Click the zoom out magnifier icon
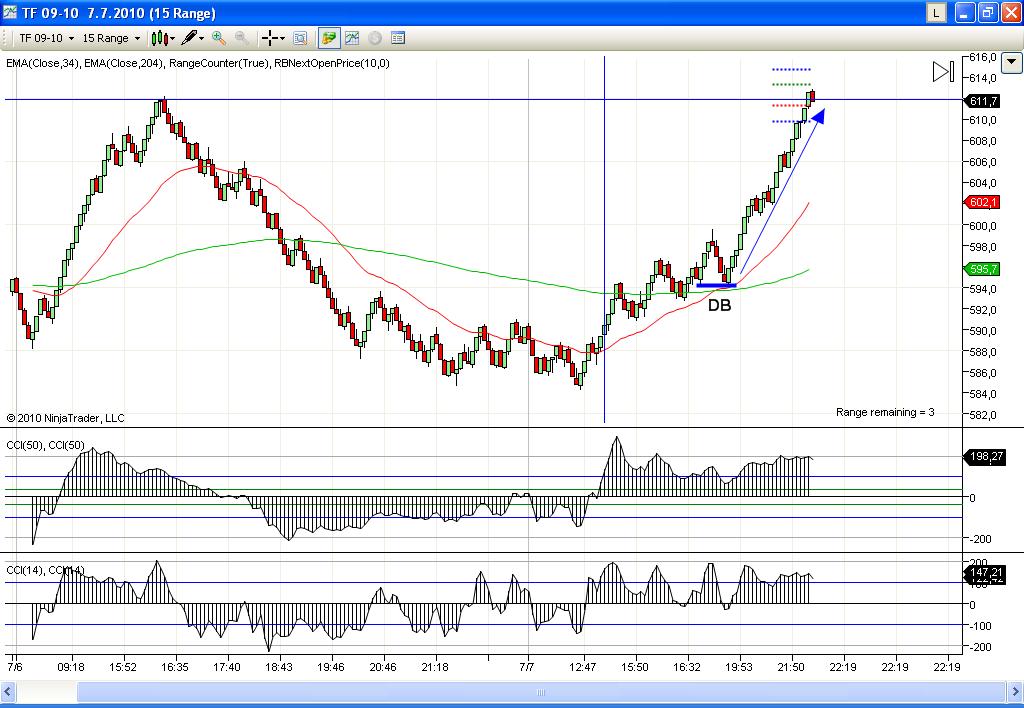This screenshot has height=708, width=1024. point(242,38)
